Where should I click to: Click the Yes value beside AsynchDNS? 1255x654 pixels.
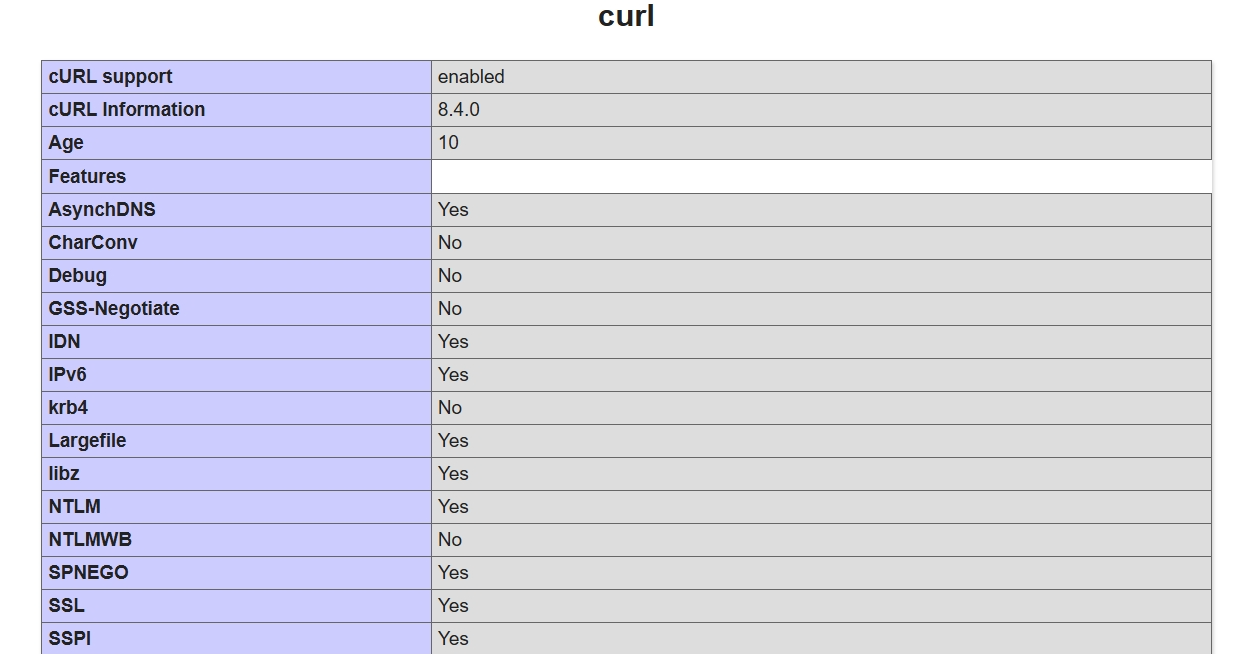453,210
